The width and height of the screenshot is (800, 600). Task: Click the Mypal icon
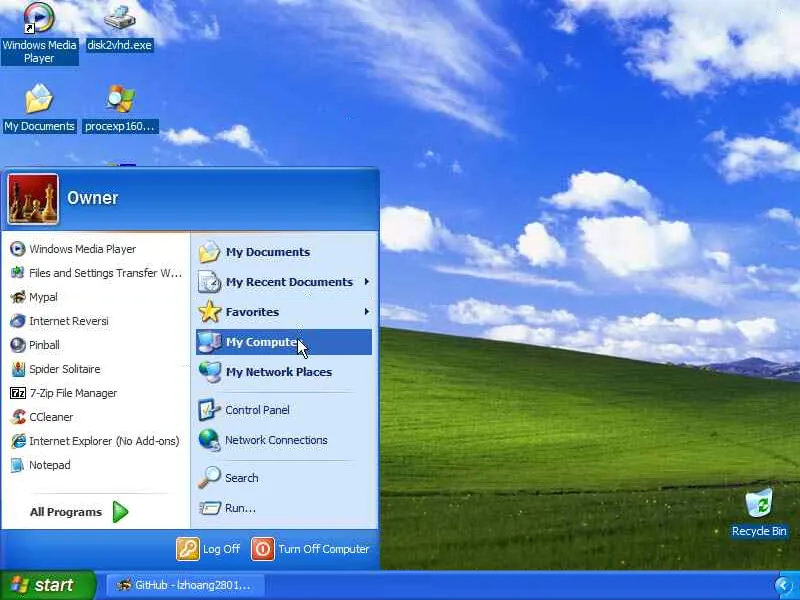(x=18, y=296)
